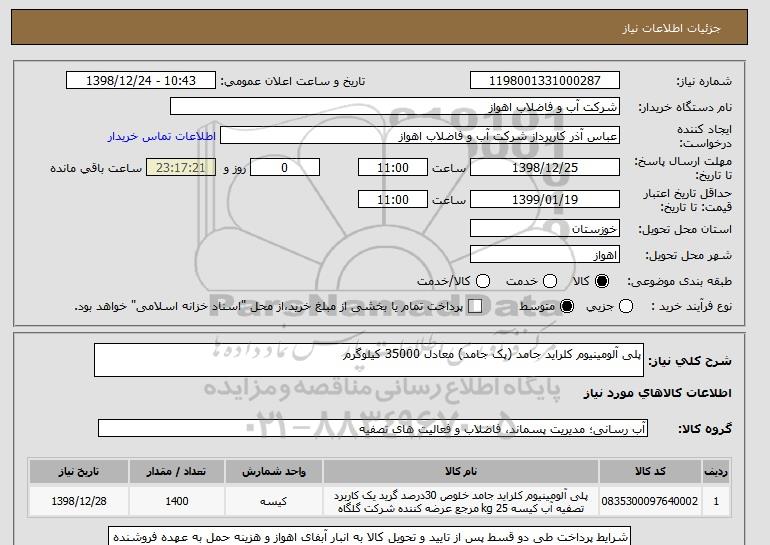Click the نام کالا column header

click(x=461, y=471)
